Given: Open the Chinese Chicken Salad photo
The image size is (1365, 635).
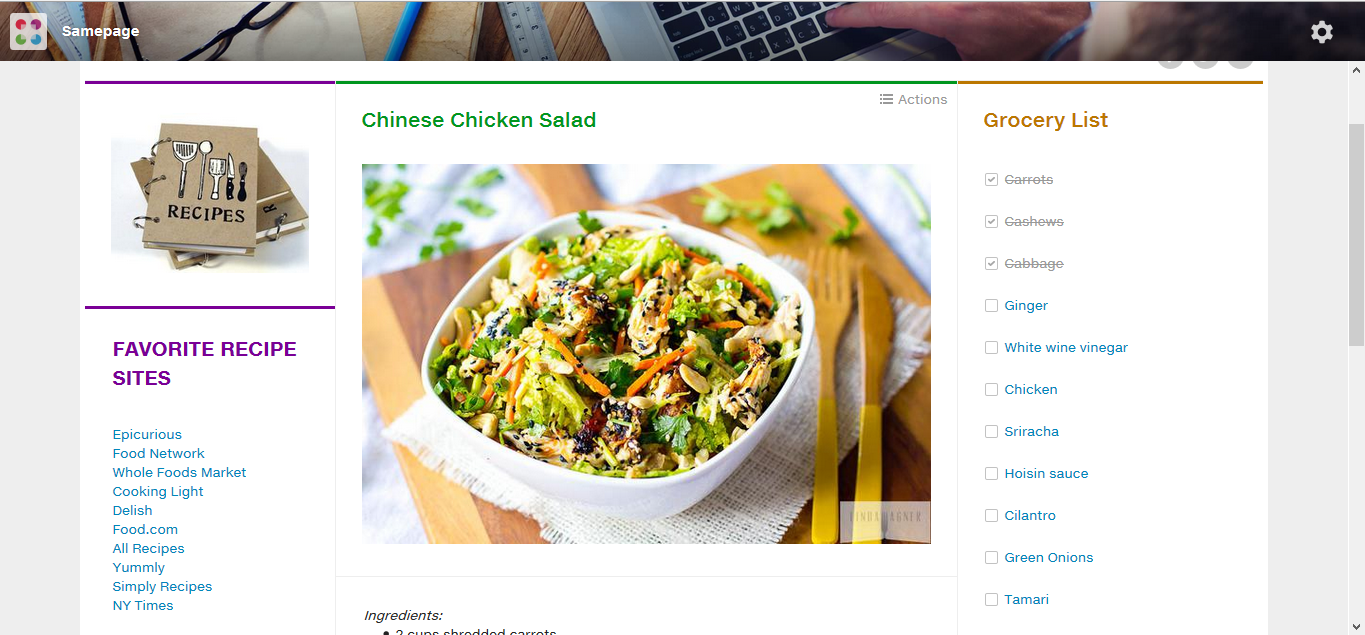Looking at the screenshot, I should pyautogui.click(x=646, y=354).
